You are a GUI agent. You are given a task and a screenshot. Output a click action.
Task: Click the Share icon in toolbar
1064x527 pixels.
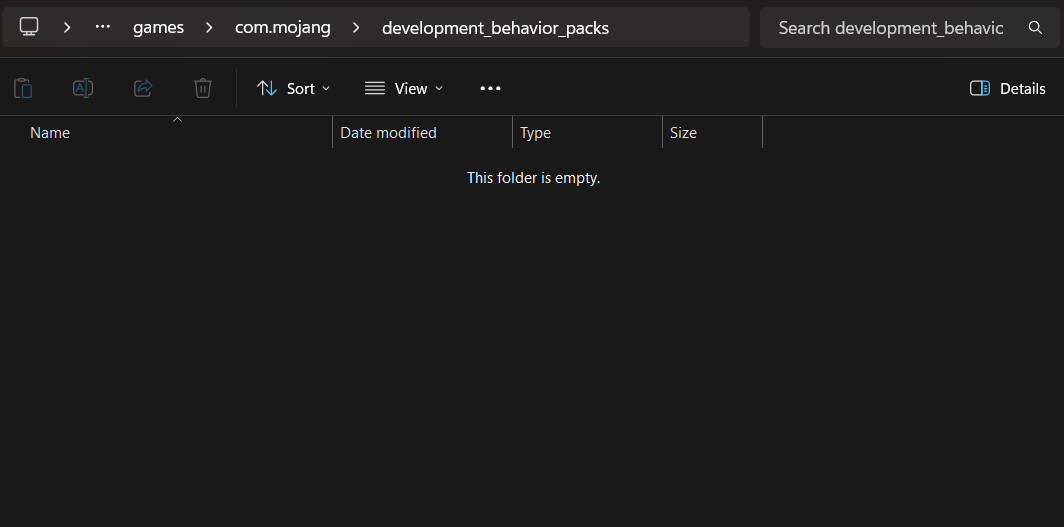click(143, 88)
